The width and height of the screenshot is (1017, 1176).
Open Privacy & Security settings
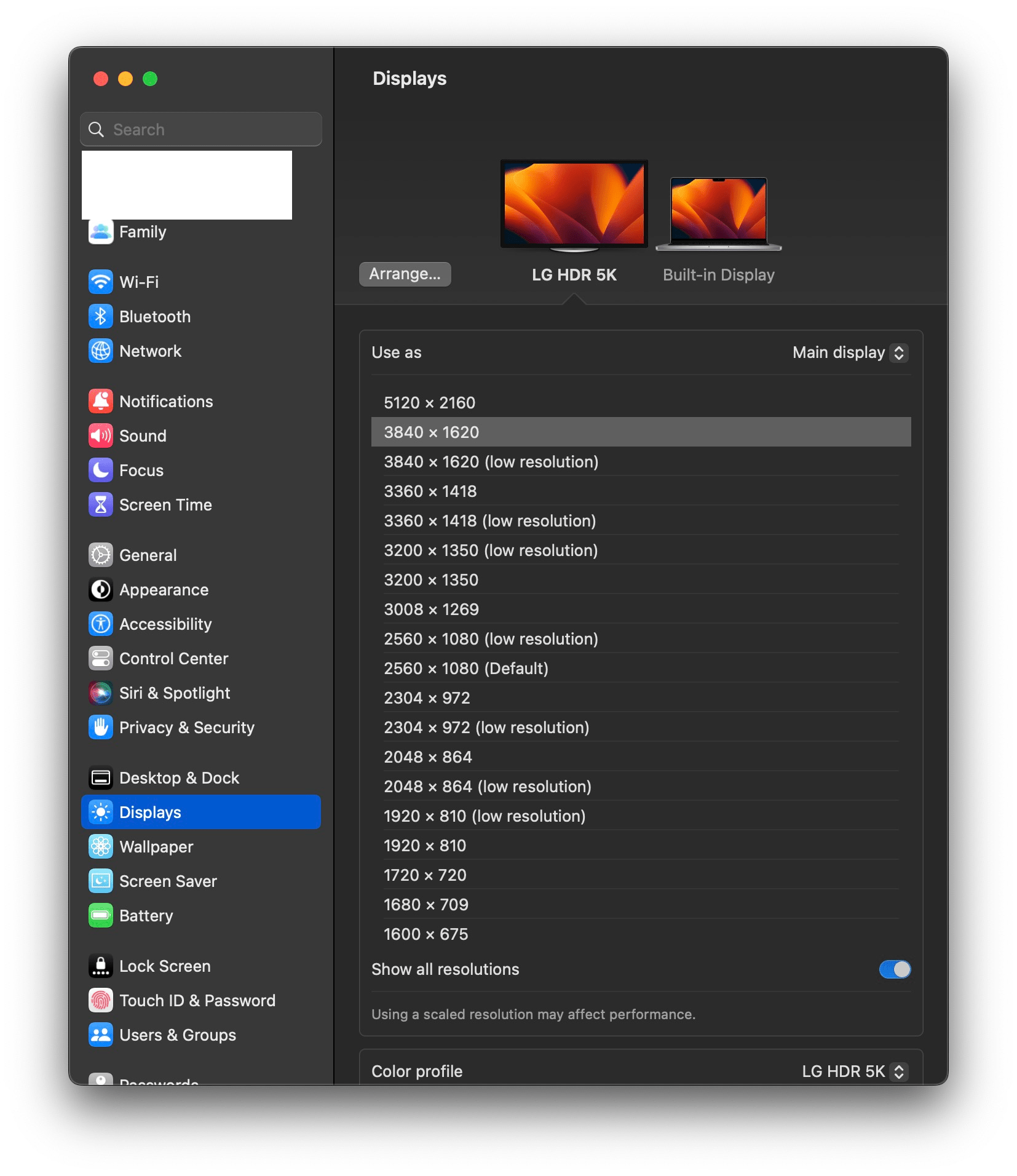pos(186,727)
